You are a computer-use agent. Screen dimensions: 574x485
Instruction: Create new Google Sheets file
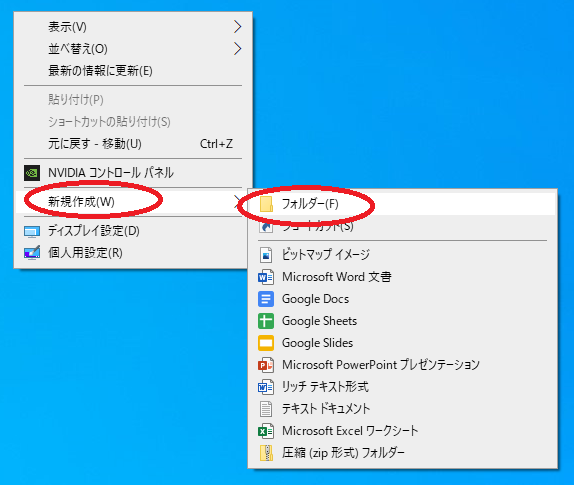[403, 321]
